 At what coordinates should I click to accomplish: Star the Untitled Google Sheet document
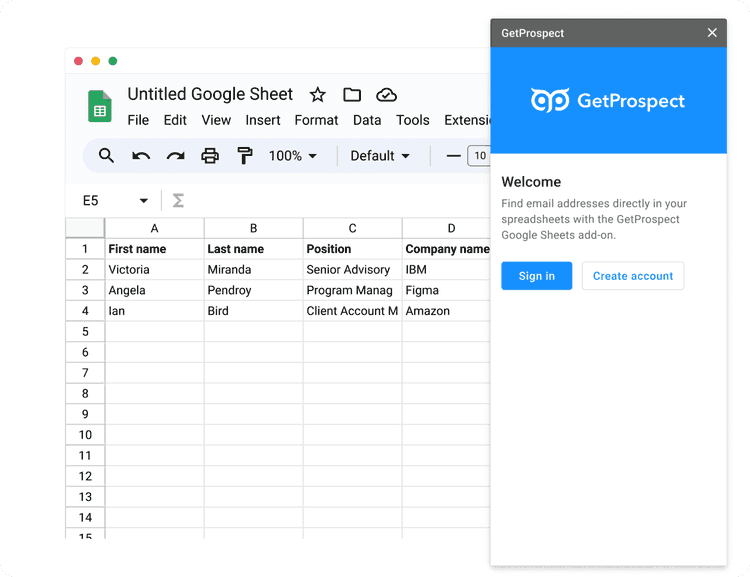[318, 95]
